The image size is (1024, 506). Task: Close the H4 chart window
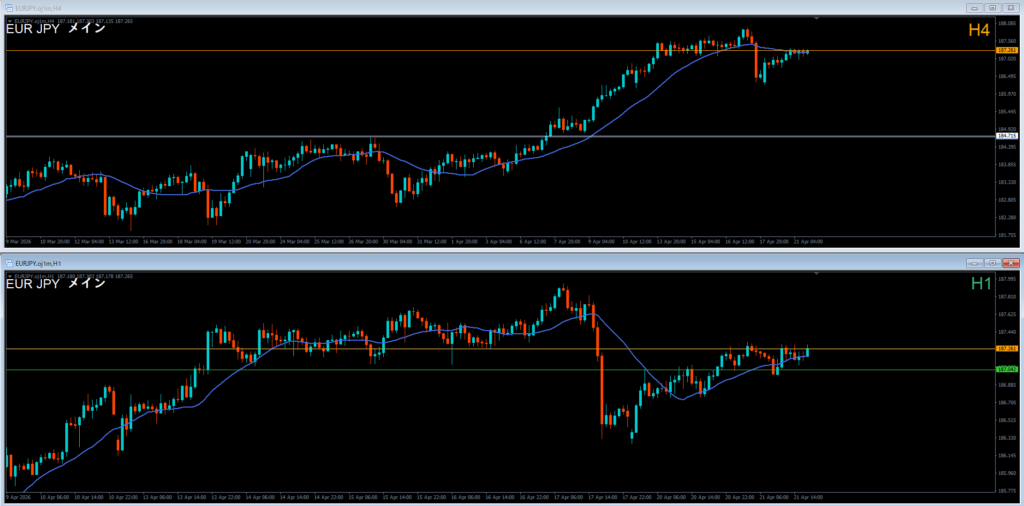pos(1009,7)
